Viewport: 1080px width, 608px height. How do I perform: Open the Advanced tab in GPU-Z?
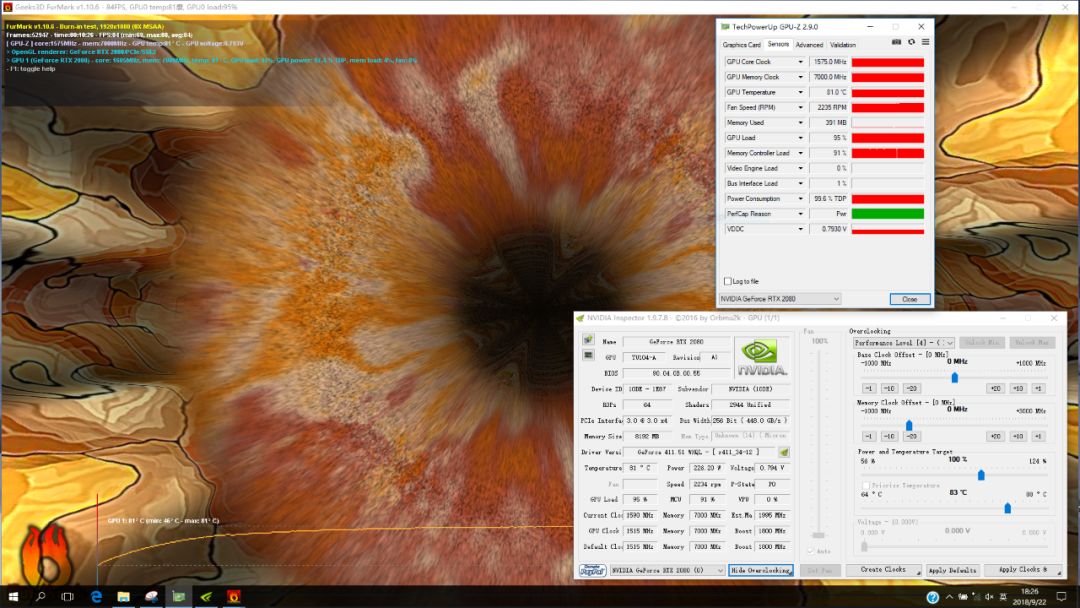pyautogui.click(x=809, y=44)
